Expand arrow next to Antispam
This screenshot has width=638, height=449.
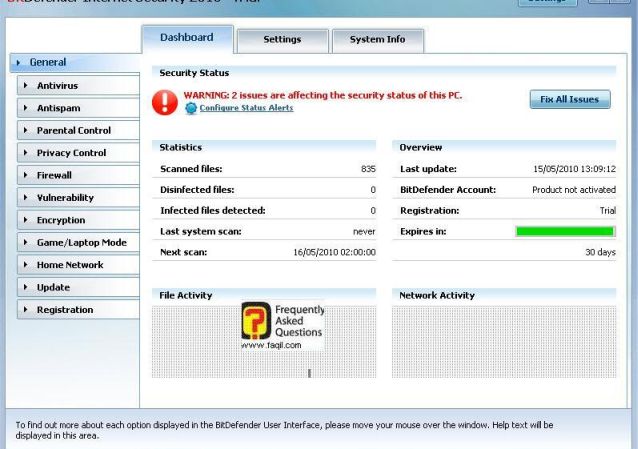[26, 107]
